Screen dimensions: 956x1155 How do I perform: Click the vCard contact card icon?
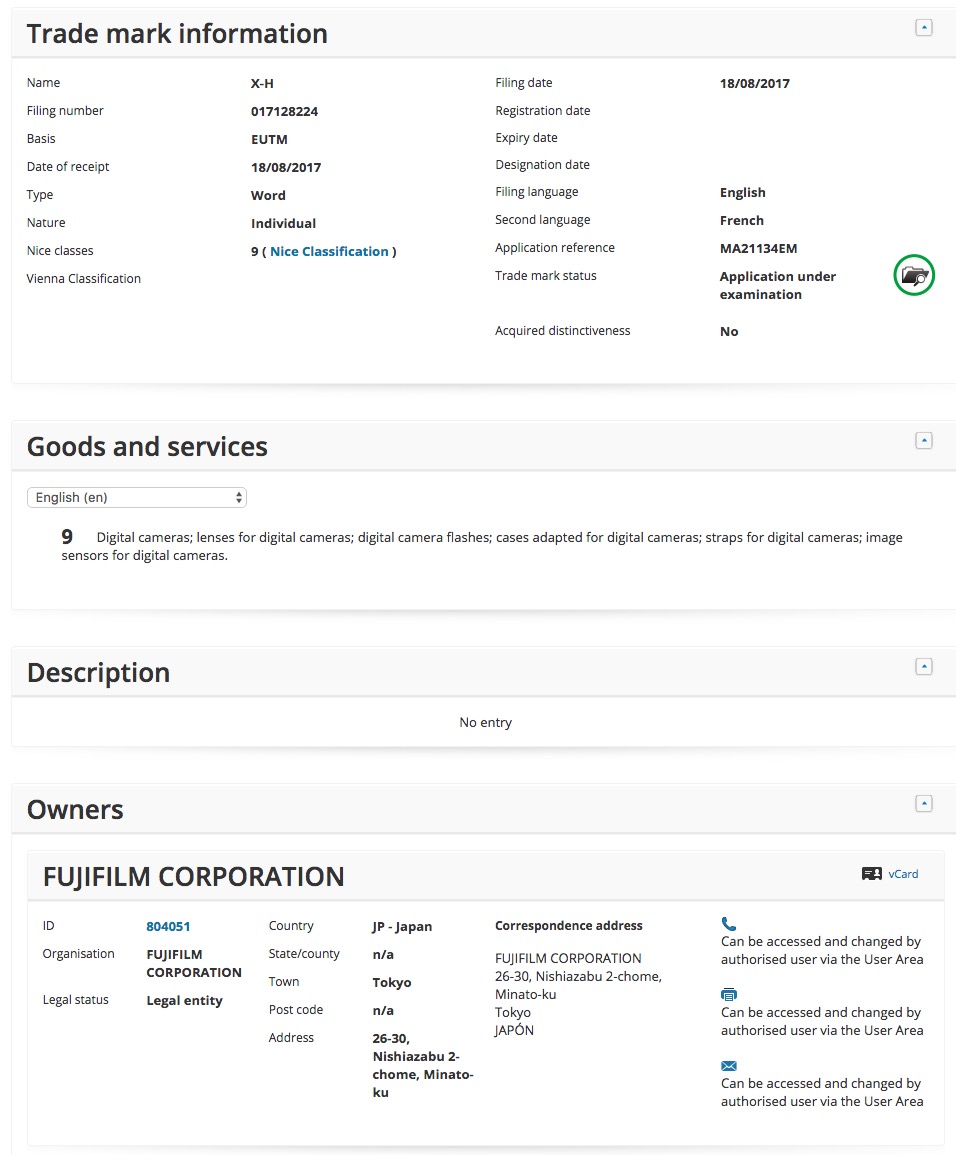click(x=871, y=874)
